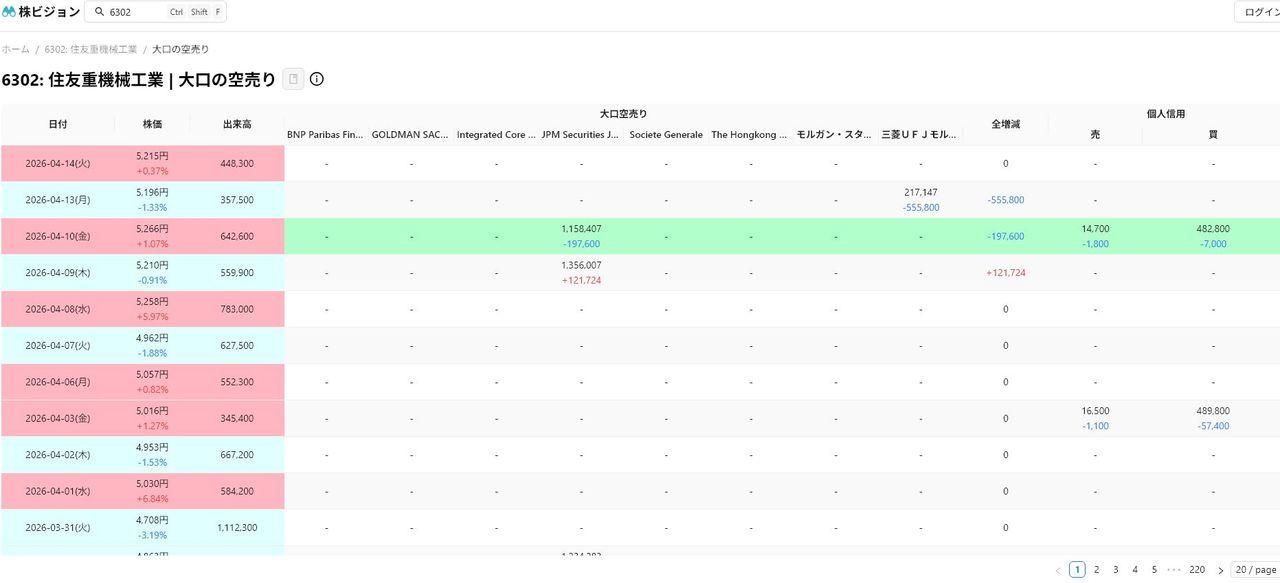Open the 6302: 住友重機械工業 breadcrumb
1280x583 pixels.
tap(91, 49)
